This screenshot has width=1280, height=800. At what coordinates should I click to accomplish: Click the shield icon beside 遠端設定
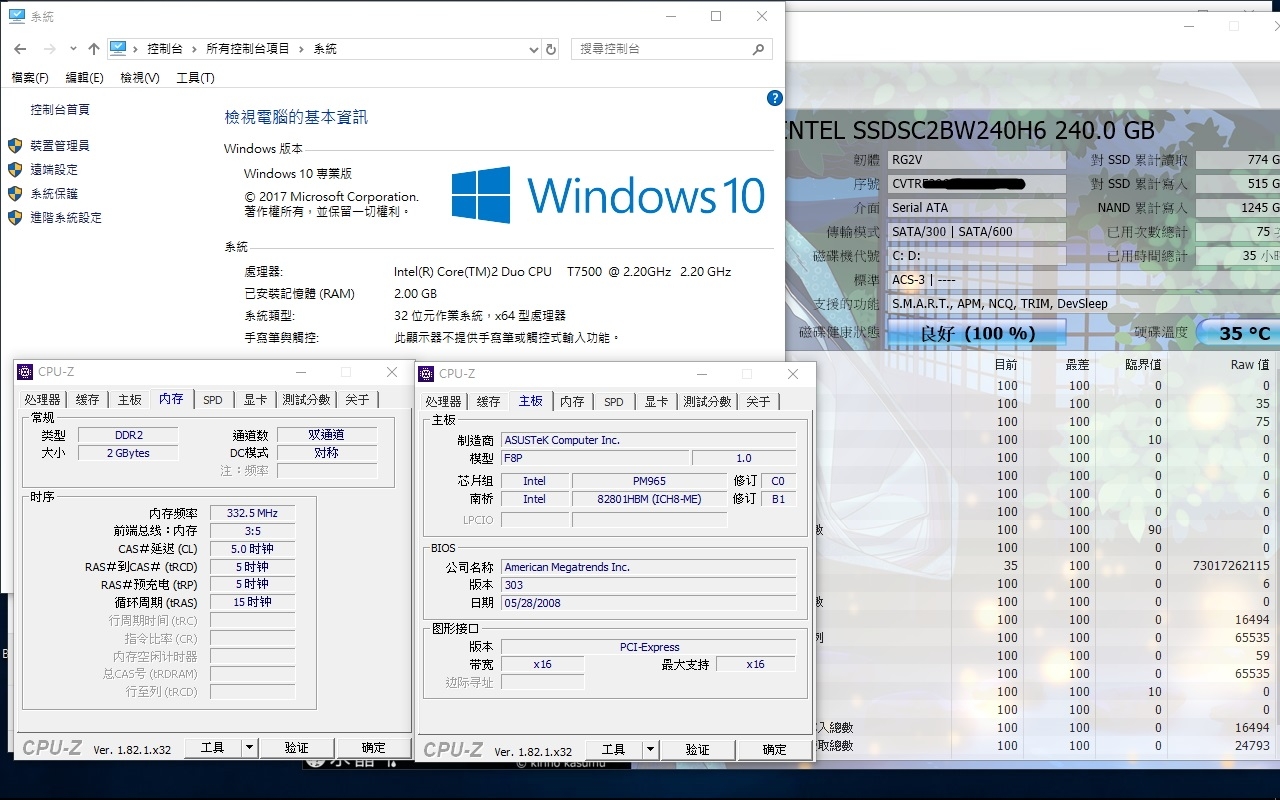(15, 170)
